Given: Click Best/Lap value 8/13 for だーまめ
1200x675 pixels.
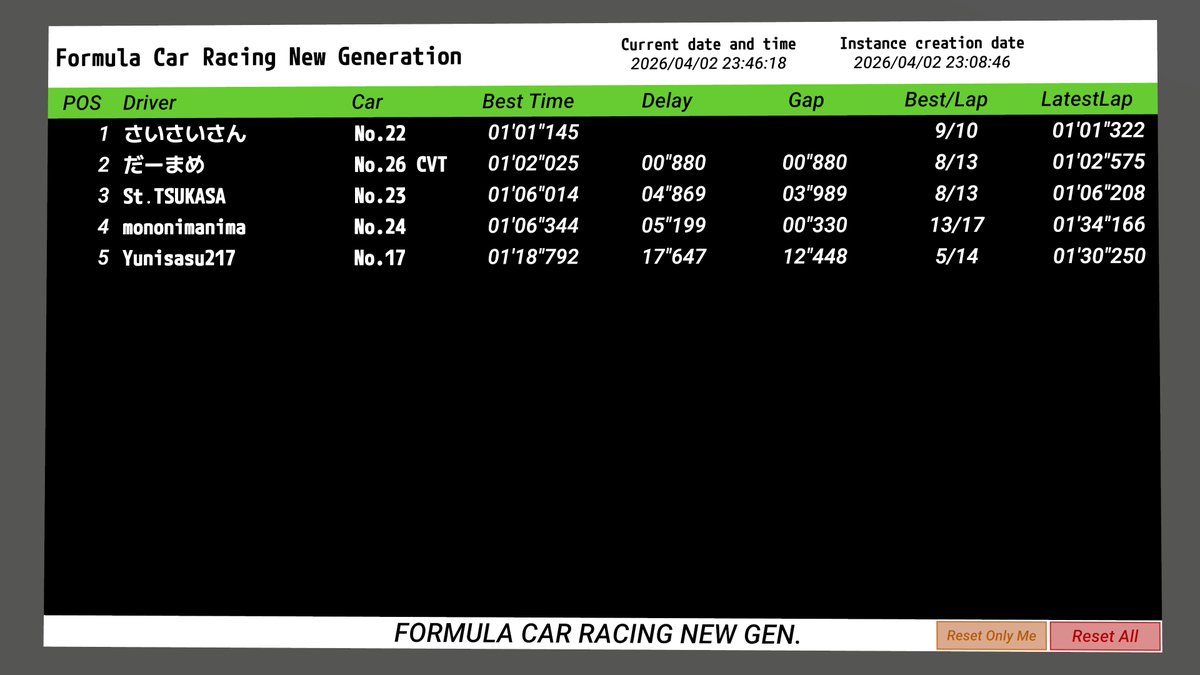Looking at the screenshot, I should (955, 162).
